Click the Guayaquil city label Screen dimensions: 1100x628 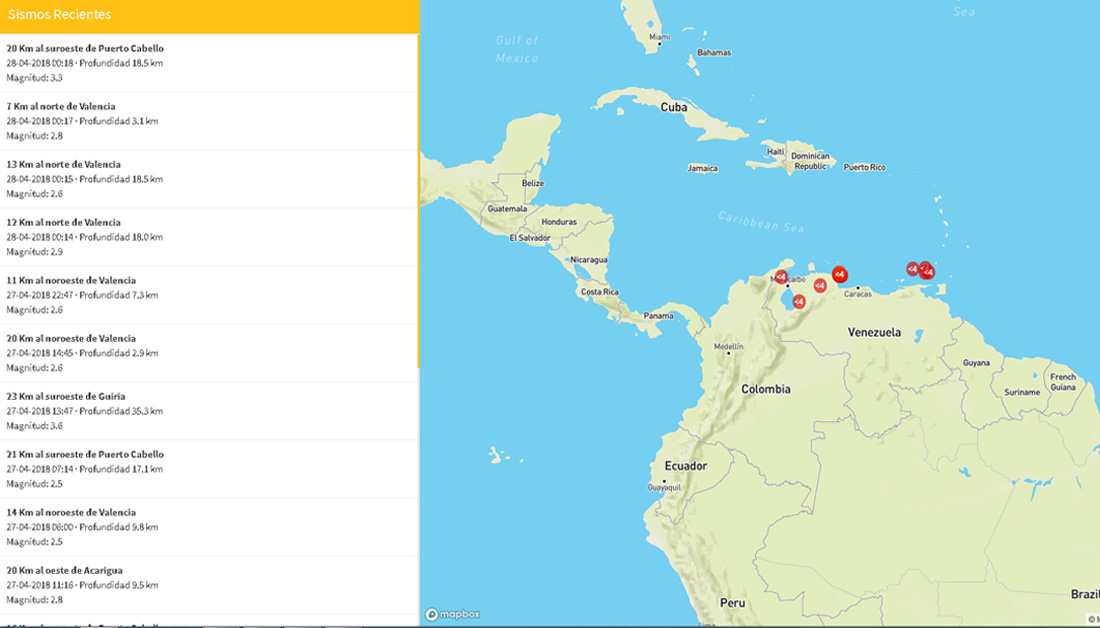point(664,488)
